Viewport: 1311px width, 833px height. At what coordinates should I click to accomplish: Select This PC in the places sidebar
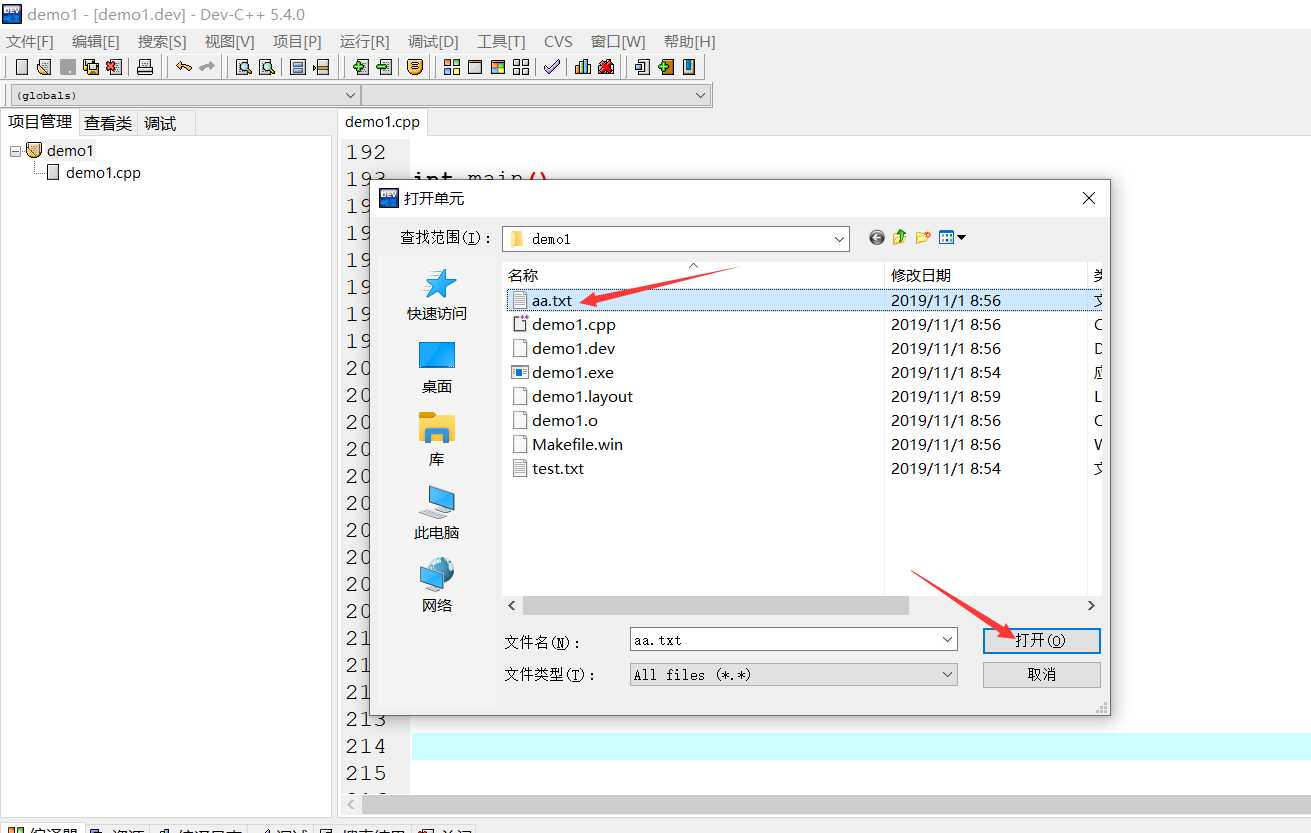[x=437, y=514]
